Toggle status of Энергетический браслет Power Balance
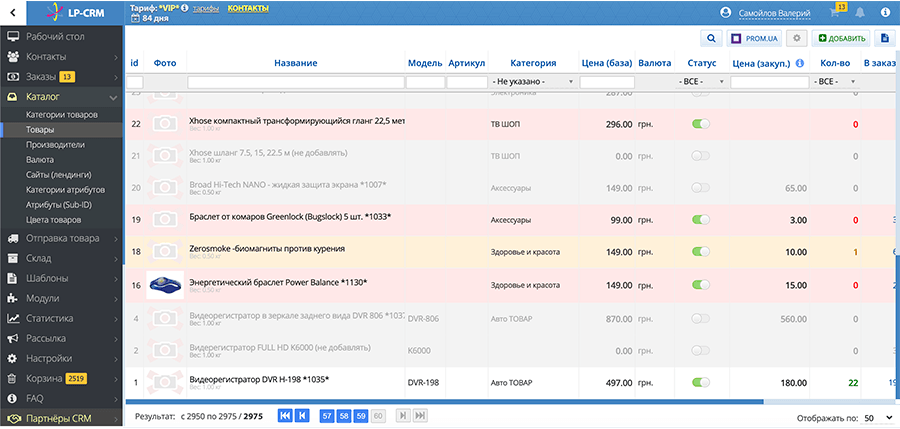The width and height of the screenshot is (900, 429). (x=701, y=284)
